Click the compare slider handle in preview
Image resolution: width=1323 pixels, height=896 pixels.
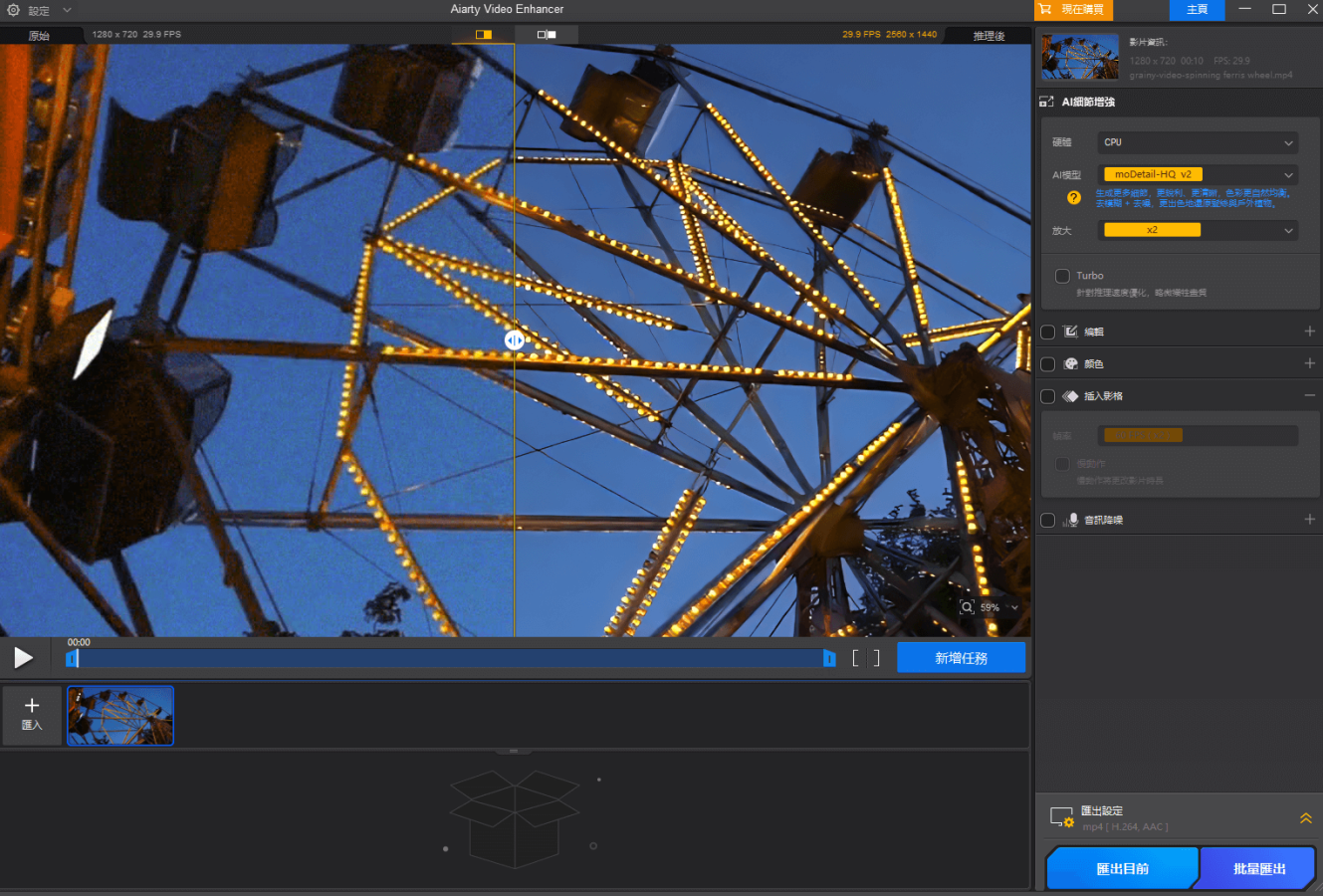pos(514,340)
